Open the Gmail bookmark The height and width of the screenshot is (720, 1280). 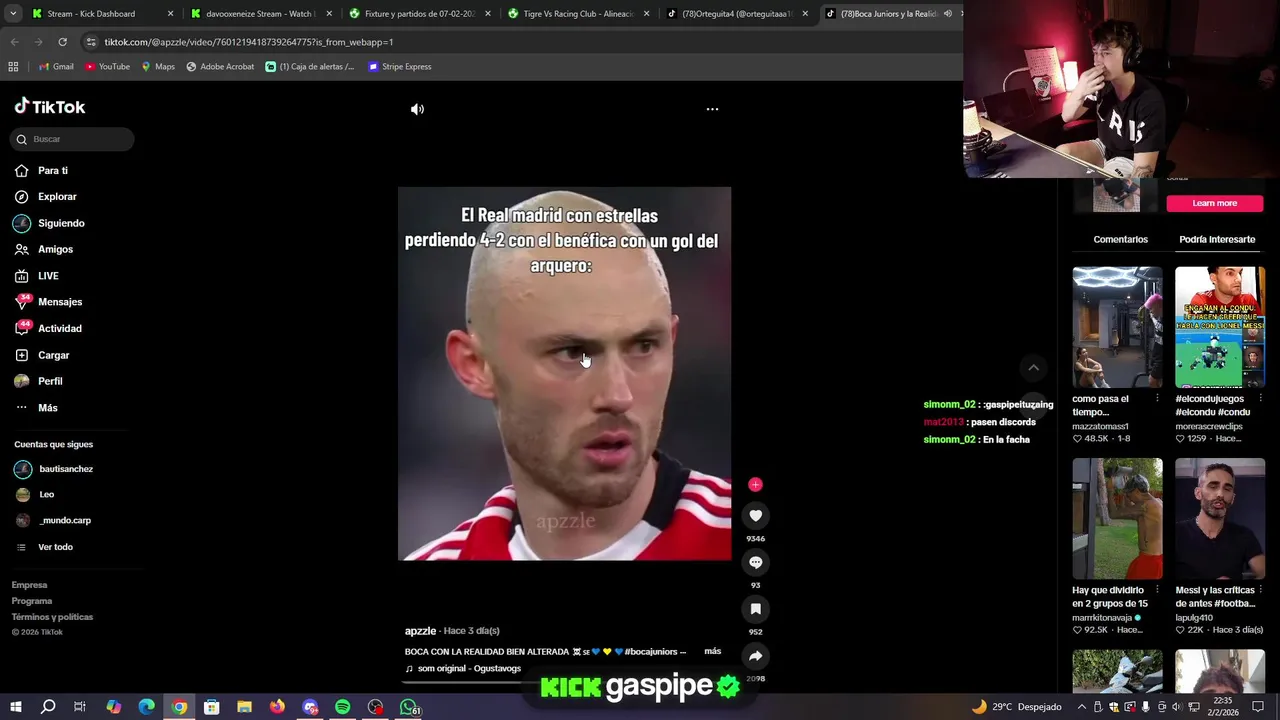tap(56, 67)
